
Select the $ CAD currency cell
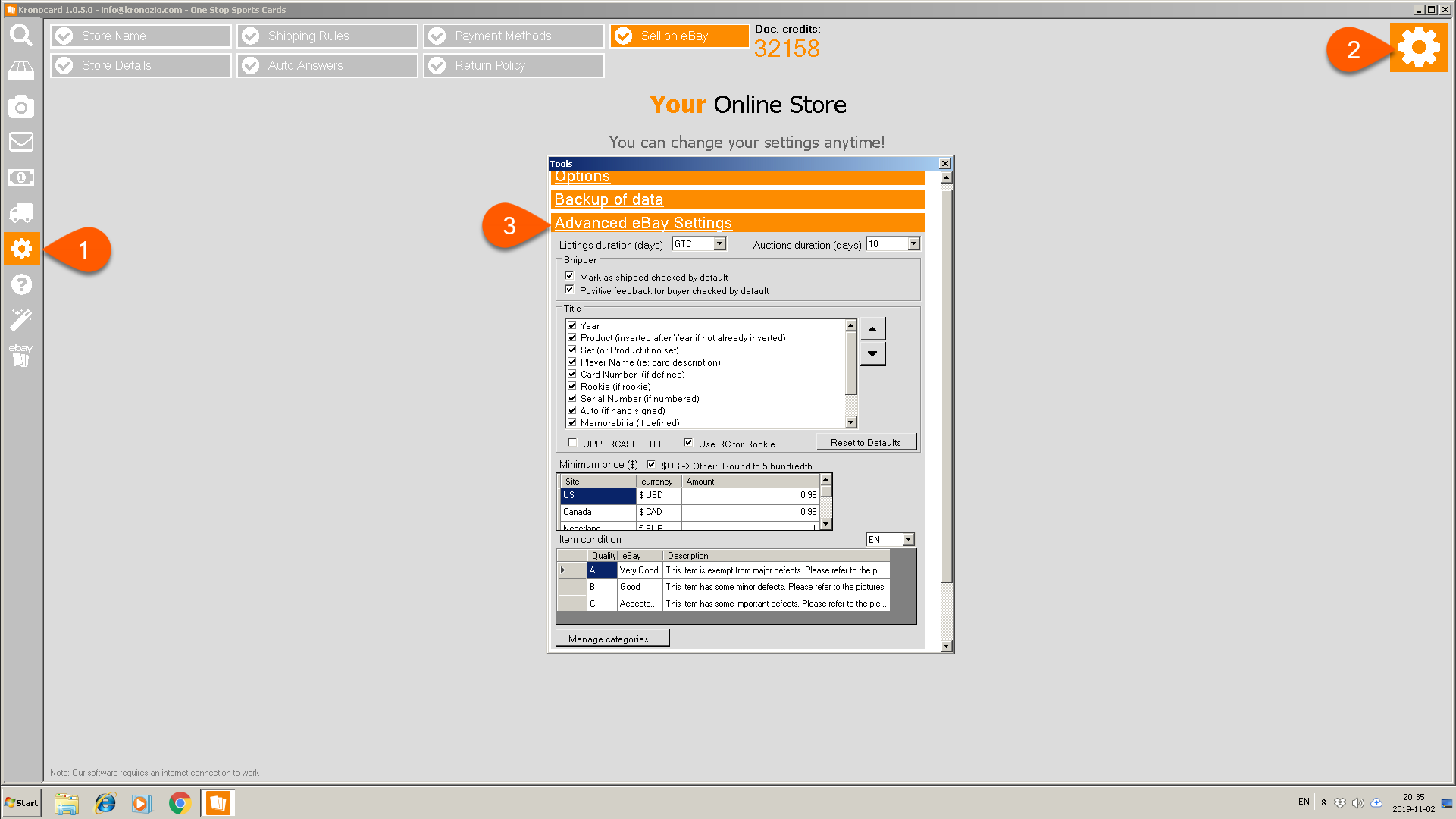[x=659, y=513]
